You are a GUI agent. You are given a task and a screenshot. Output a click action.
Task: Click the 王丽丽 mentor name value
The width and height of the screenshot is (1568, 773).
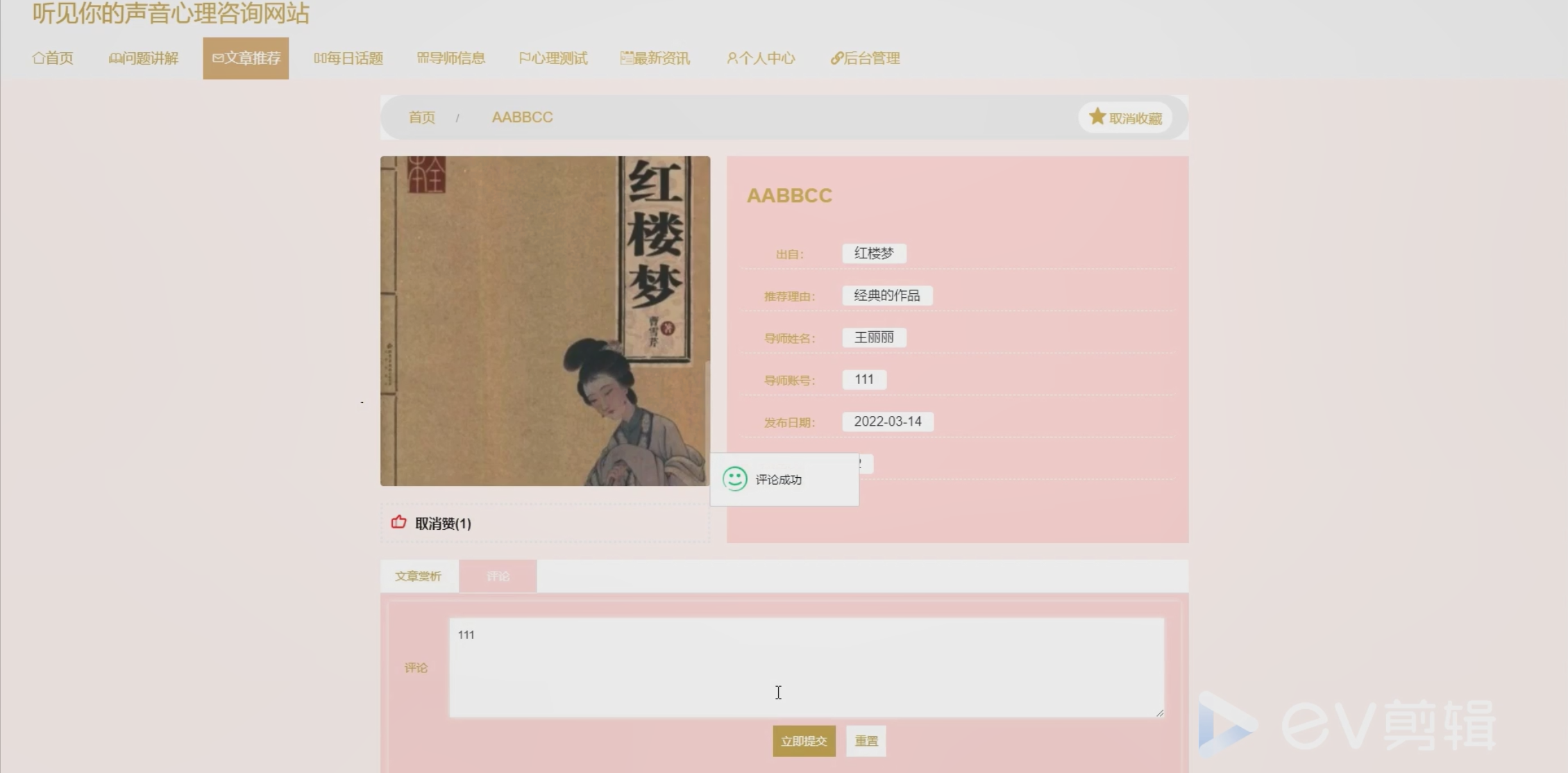[874, 338]
